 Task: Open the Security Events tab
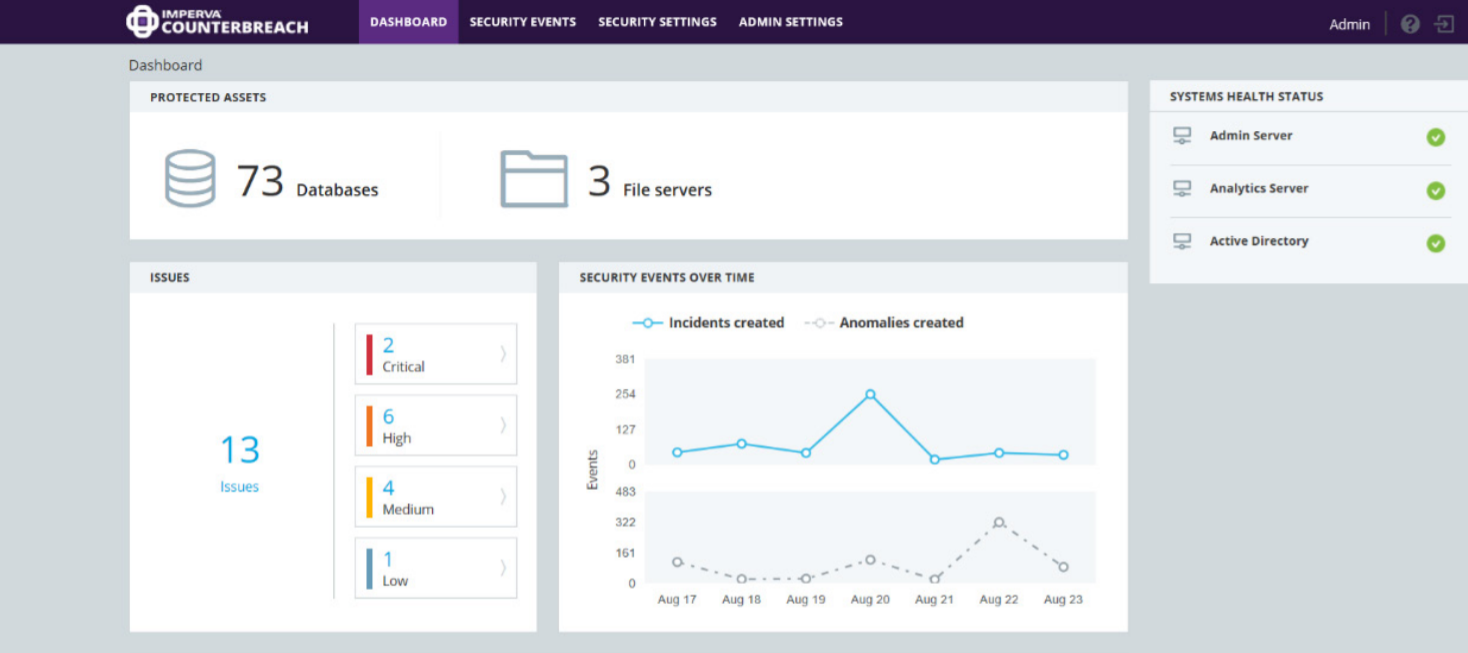(x=522, y=22)
